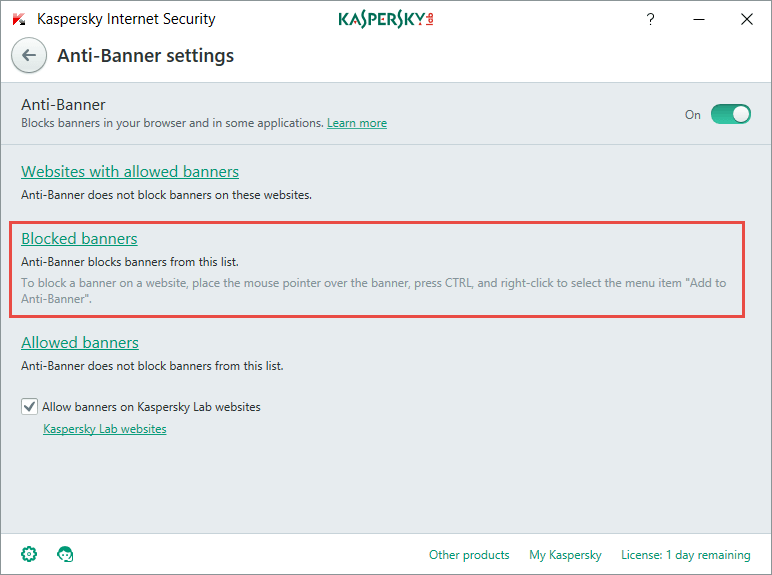Viewport: 772px width, 575px height.
Task: Click 'Anti-Banner blocks banners from this list.' text
Action: click(x=130, y=262)
